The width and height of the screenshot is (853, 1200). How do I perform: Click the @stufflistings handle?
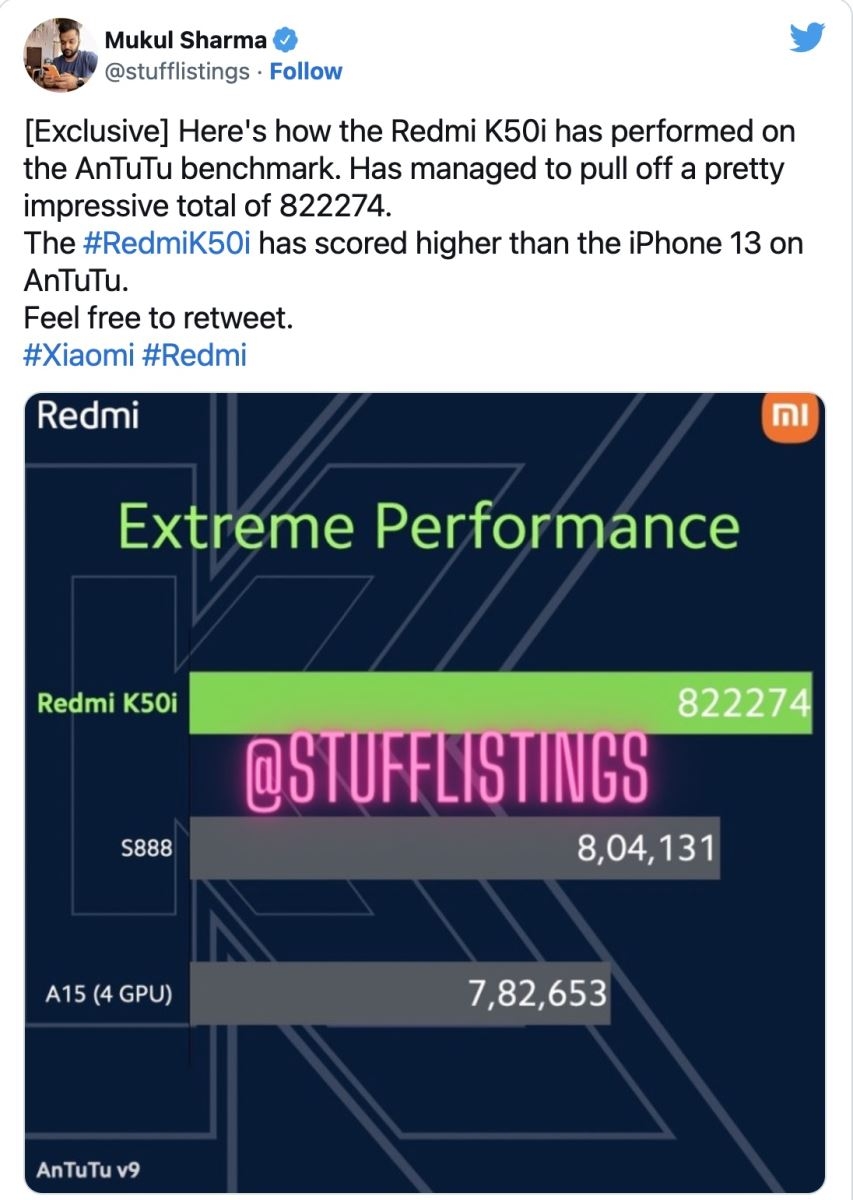coord(176,71)
